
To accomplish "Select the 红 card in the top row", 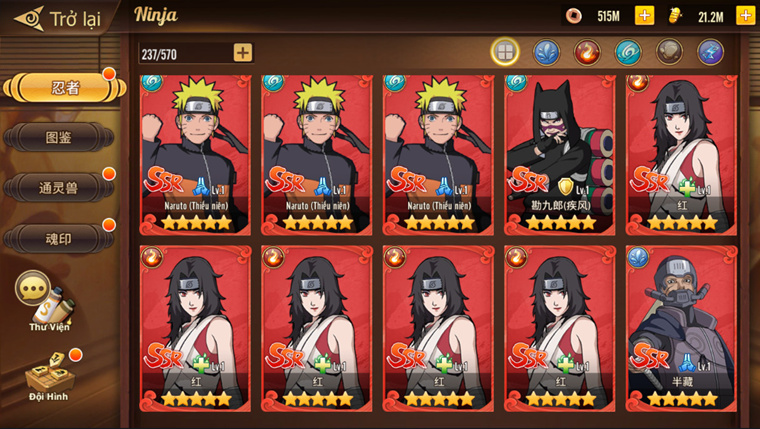I will [x=681, y=155].
